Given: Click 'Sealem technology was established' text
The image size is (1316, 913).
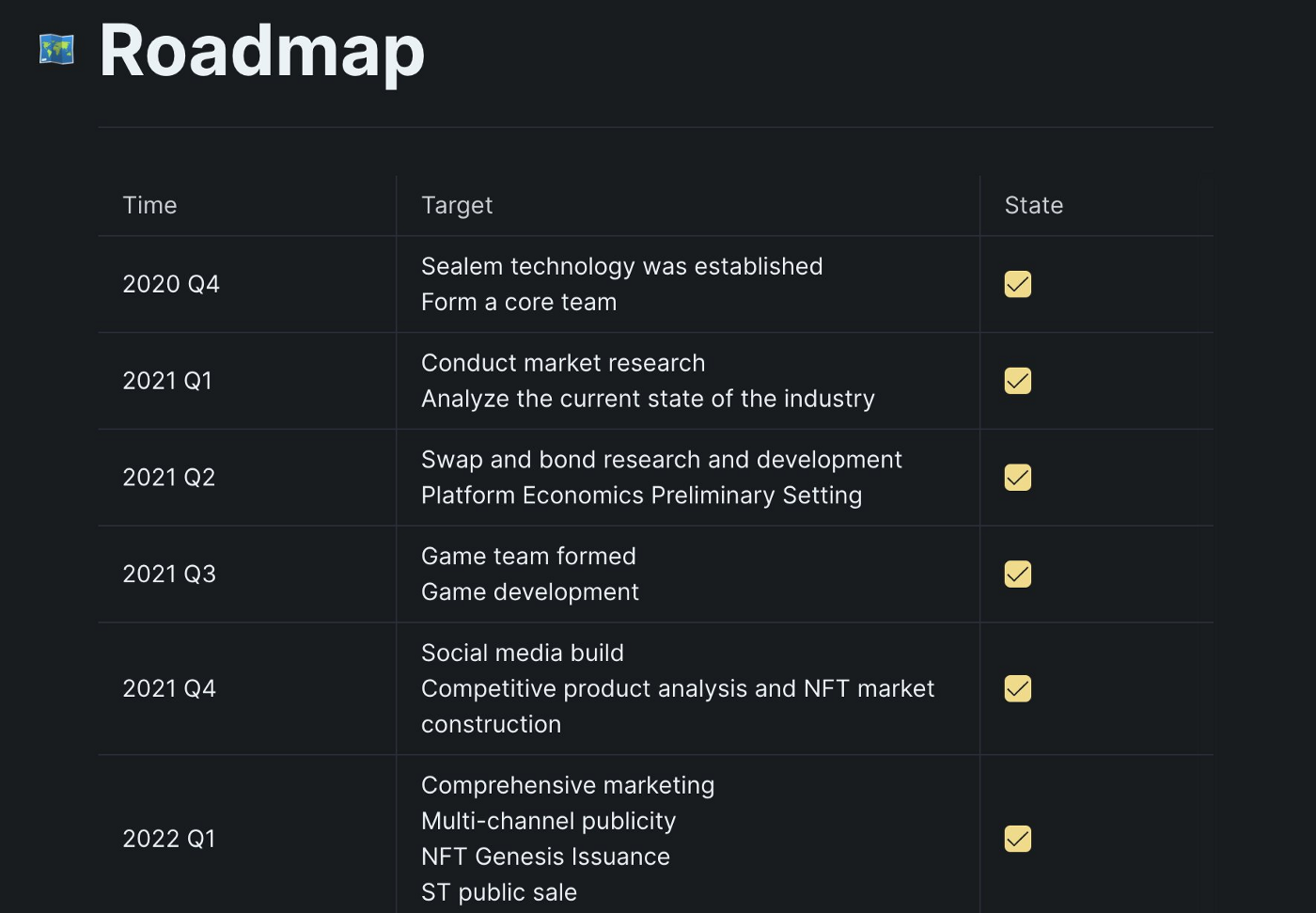Looking at the screenshot, I should (x=621, y=267).
